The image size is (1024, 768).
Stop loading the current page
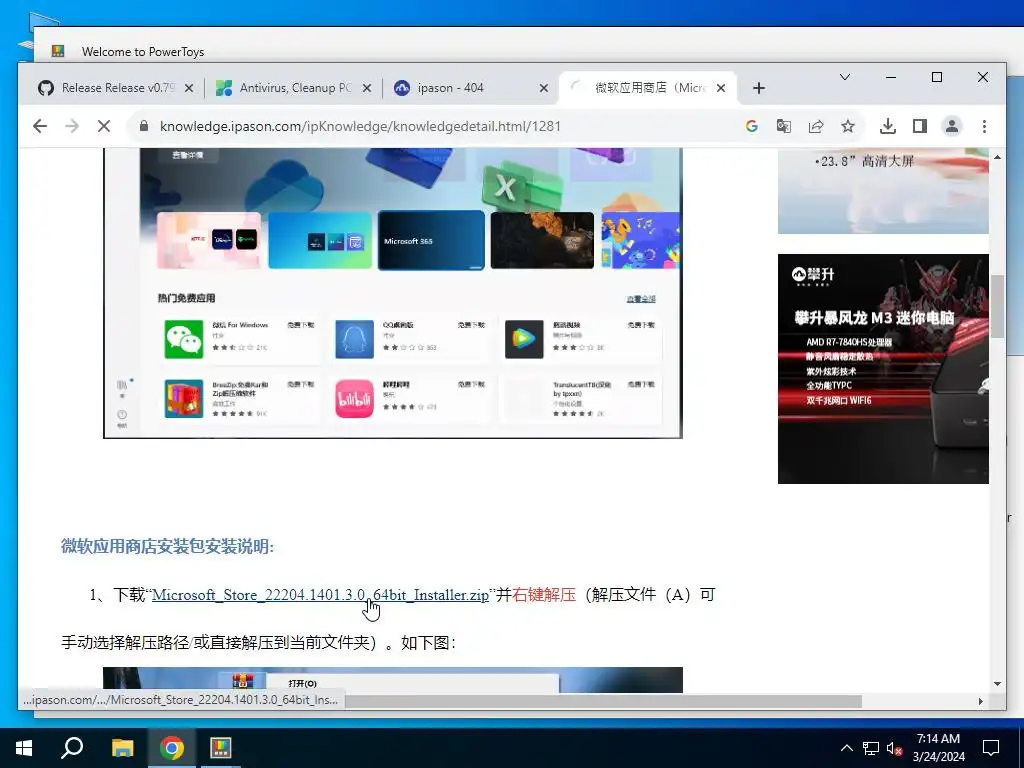coord(104,126)
